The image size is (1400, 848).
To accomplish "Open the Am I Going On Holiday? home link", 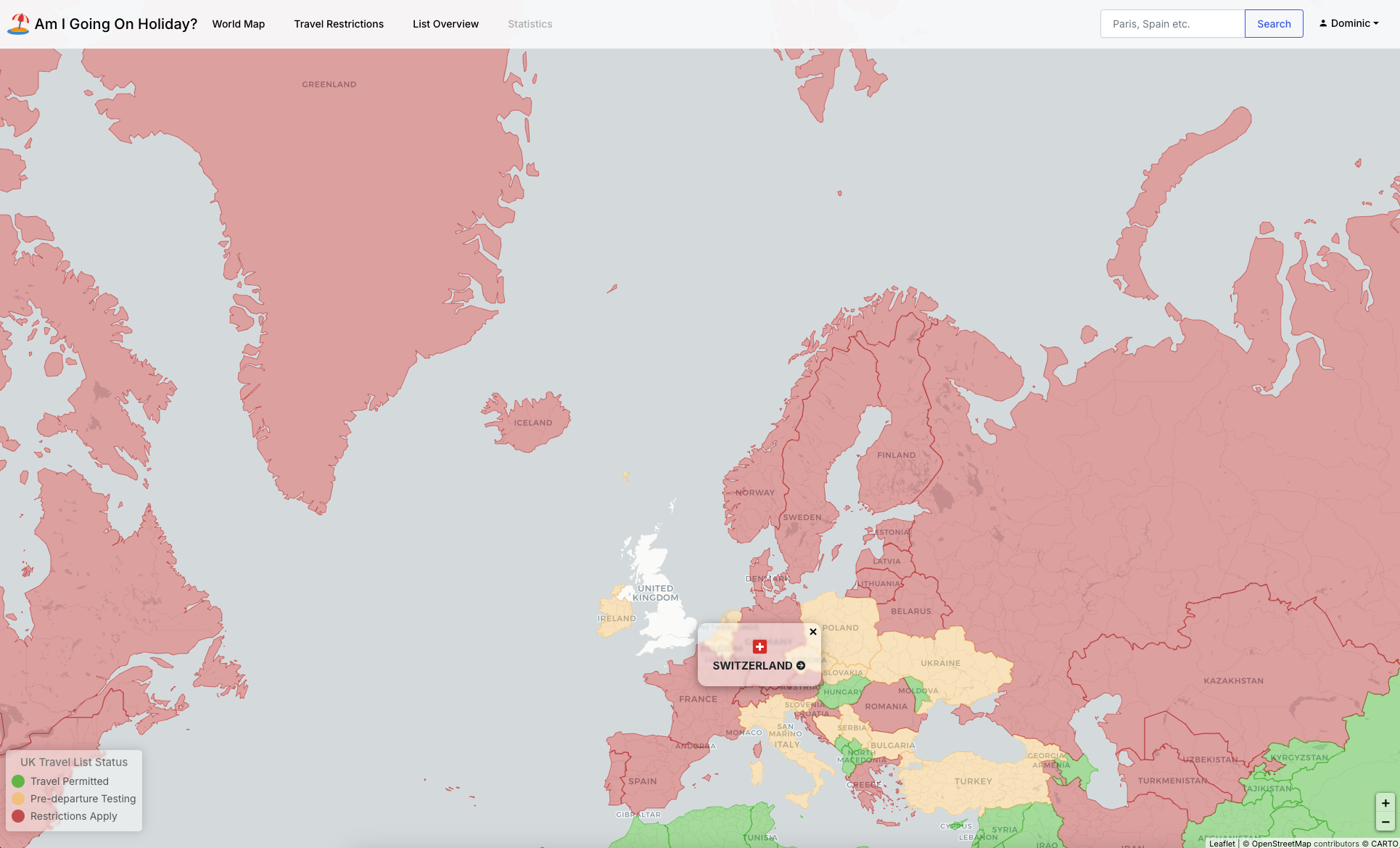I will point(102,24).
